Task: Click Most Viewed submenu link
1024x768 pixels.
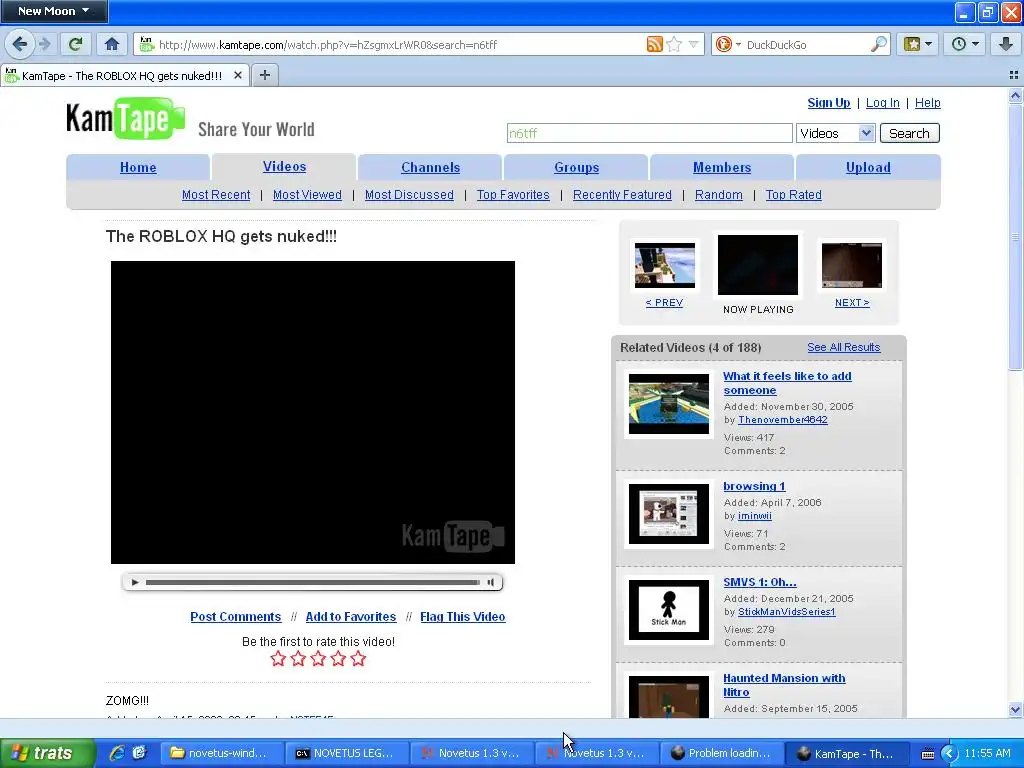Action: tap(307, 195)
